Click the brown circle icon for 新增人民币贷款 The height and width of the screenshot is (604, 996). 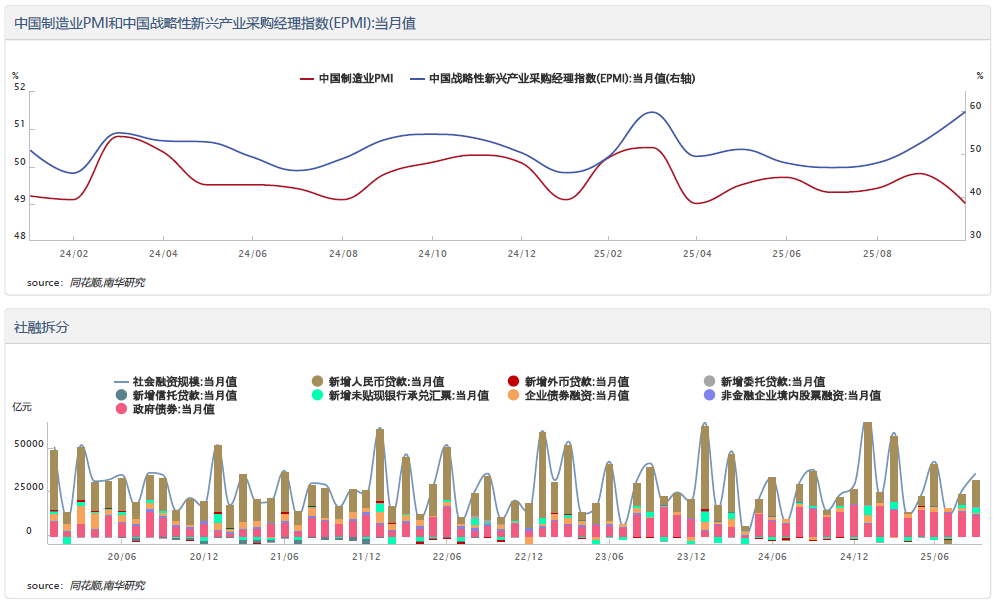click(318, 381)
